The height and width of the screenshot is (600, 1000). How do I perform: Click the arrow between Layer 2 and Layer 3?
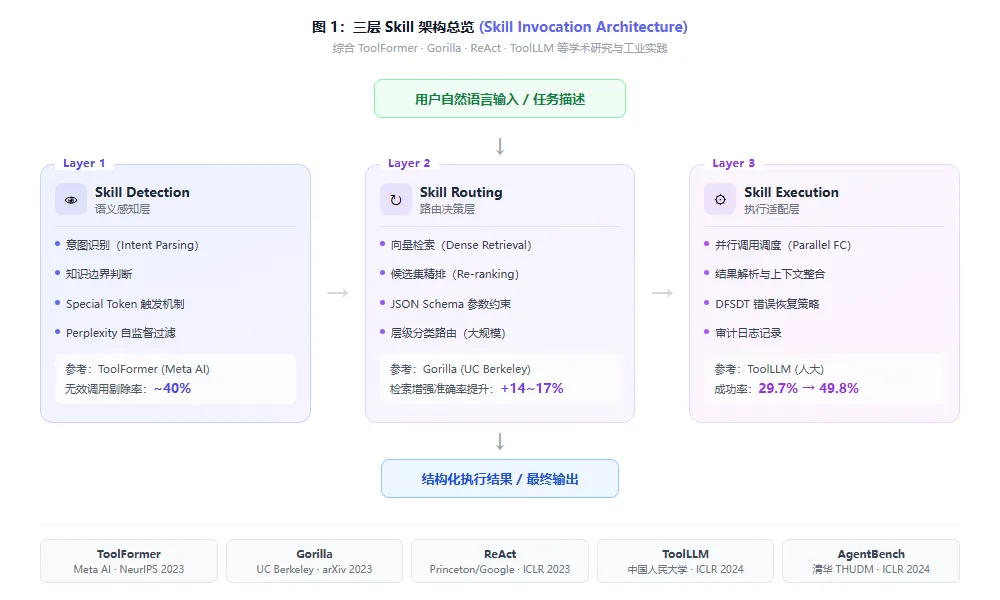point(662,293)
